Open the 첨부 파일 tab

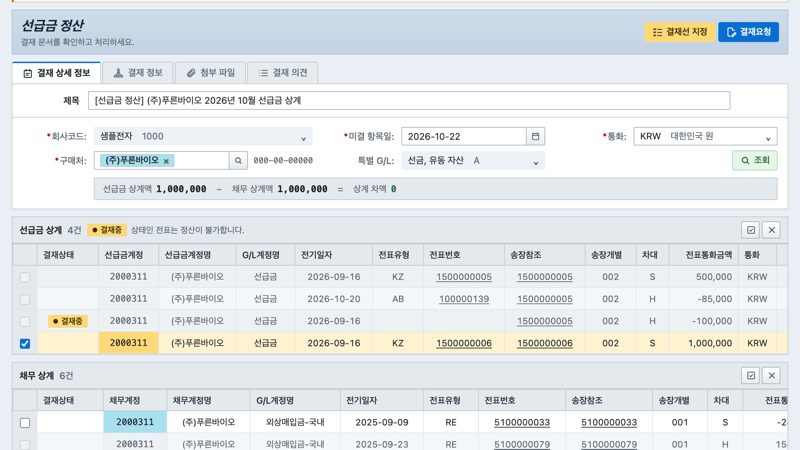[210, 73]
